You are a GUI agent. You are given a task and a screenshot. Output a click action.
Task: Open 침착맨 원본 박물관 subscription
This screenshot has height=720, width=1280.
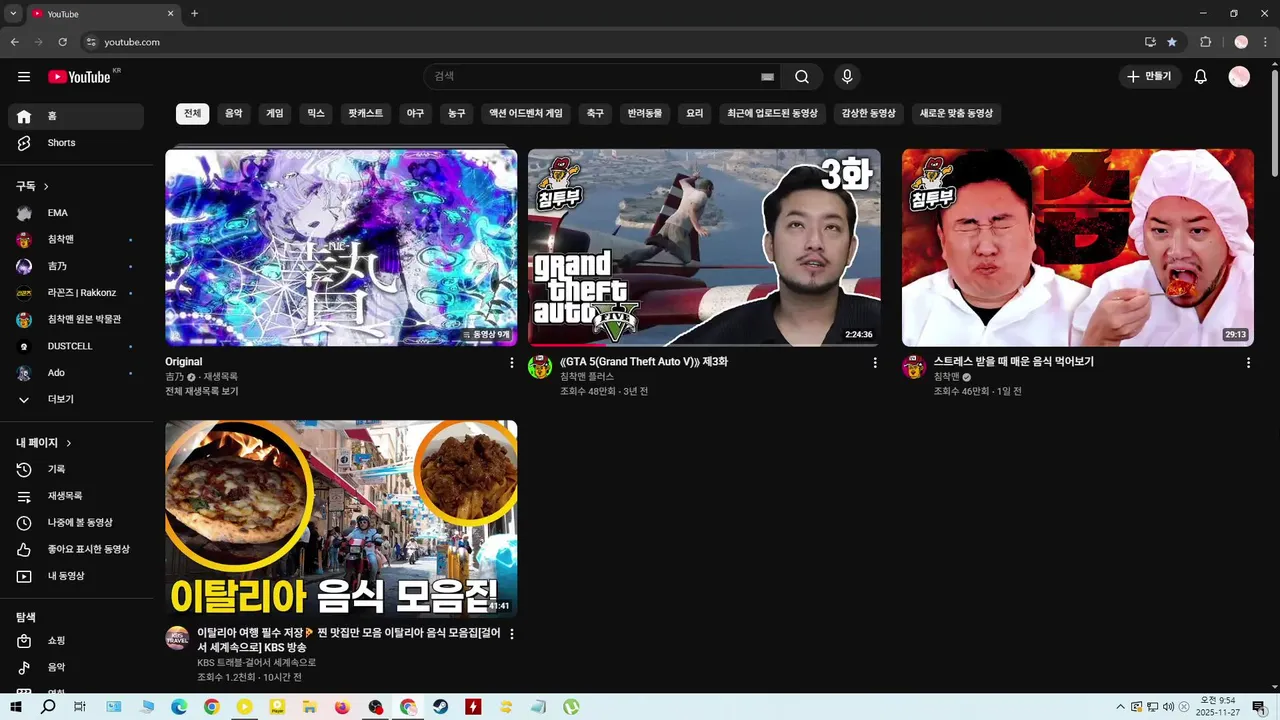[x=76, y=320]
